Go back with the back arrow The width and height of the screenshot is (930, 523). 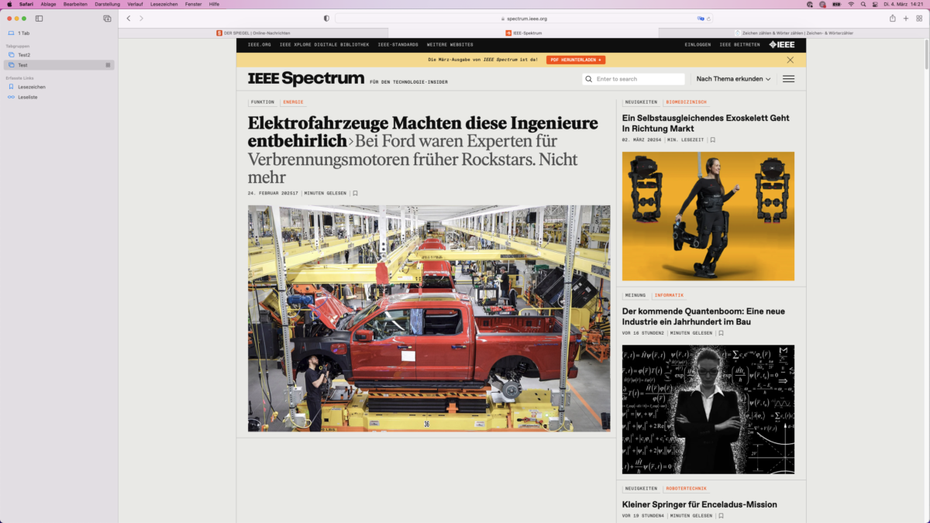coord(128,18)
